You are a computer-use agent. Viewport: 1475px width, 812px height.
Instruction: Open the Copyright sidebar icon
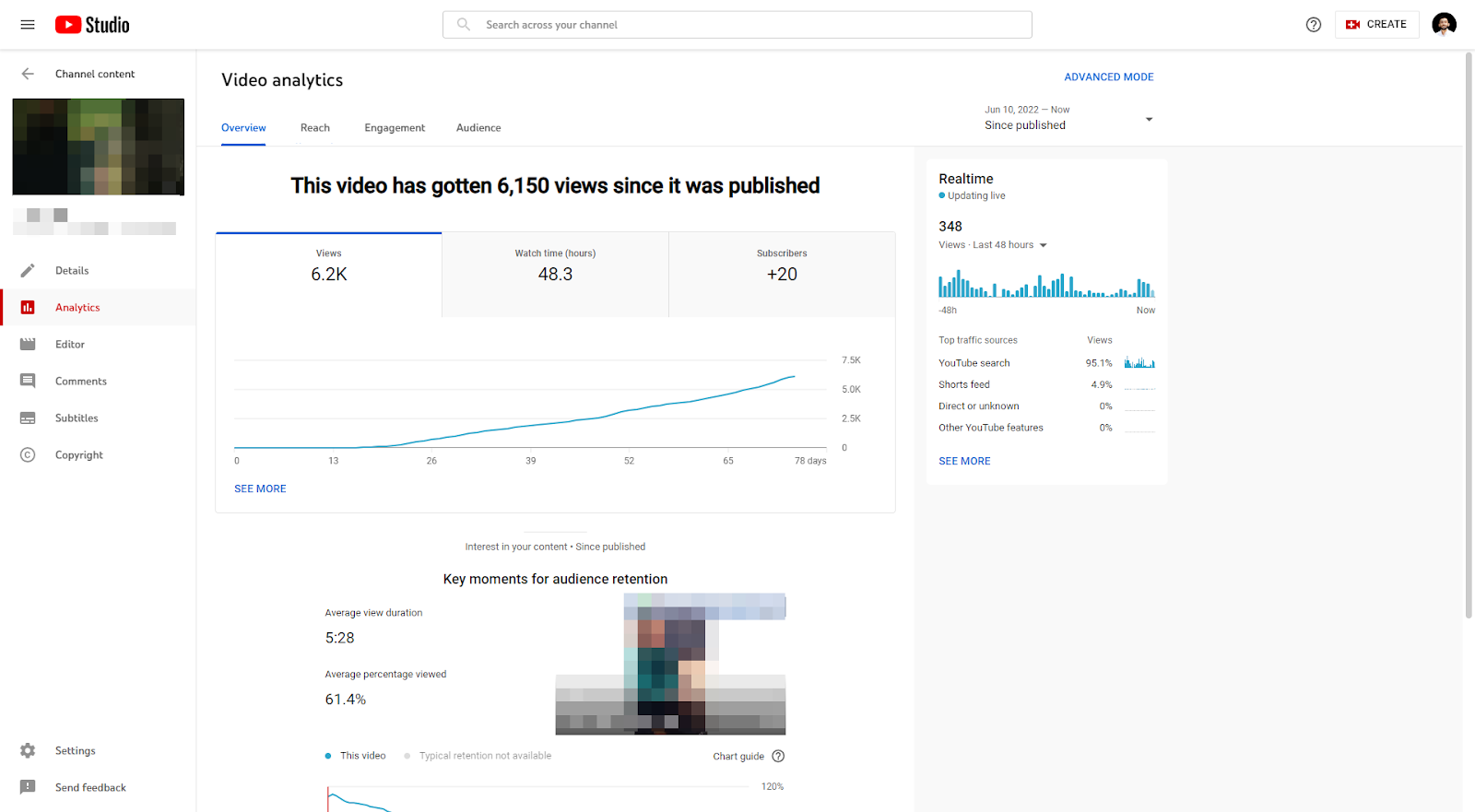point(28,454)
